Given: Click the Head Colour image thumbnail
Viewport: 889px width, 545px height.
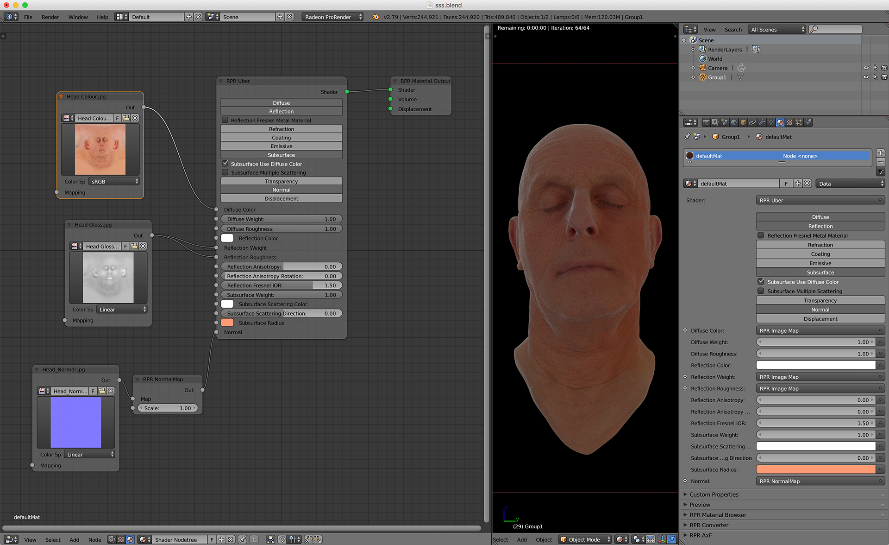Looking at the screenshot, I should [x=100, y=149].
